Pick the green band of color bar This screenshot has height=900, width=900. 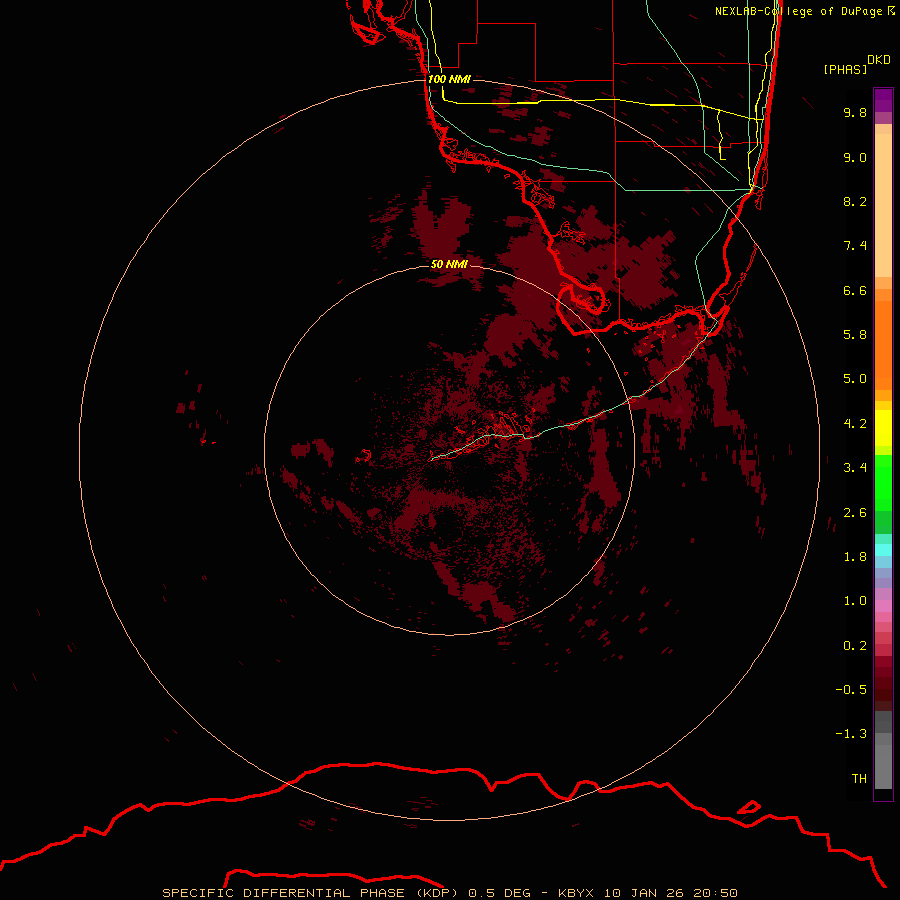(x=883, y=482)
